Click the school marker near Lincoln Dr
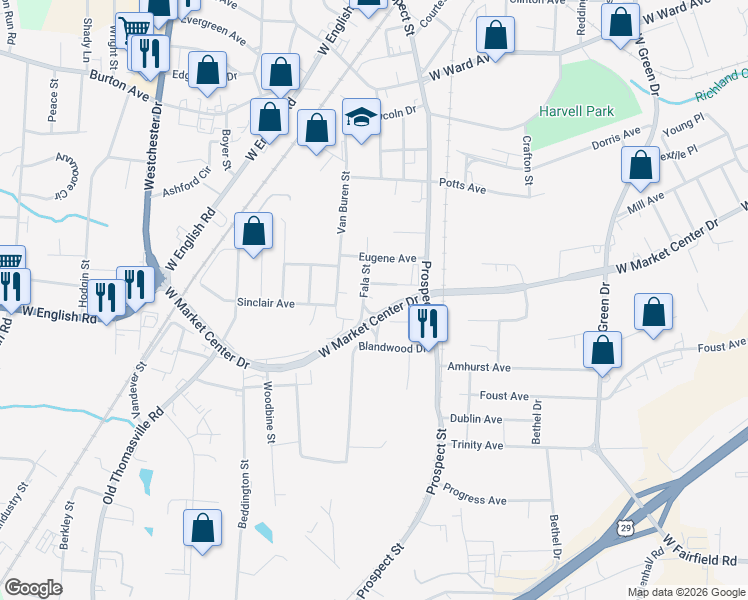The width and height of the screenshot is (748, 600). [x=361, y=117]
